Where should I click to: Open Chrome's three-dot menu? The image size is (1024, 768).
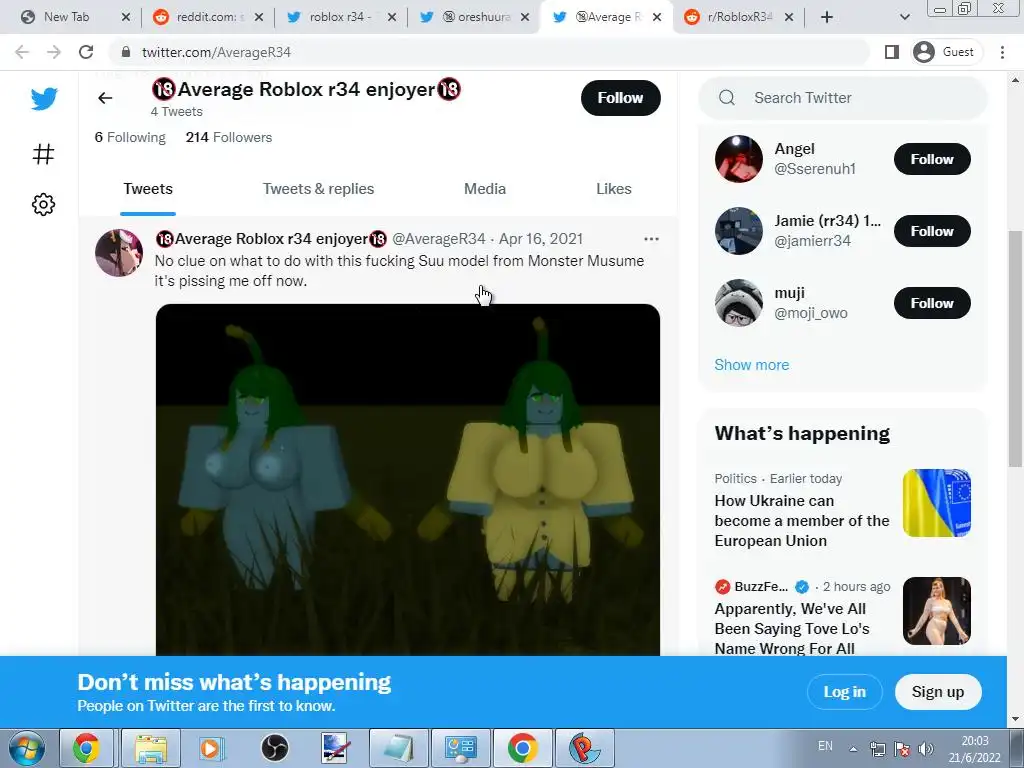[1002, 52]
